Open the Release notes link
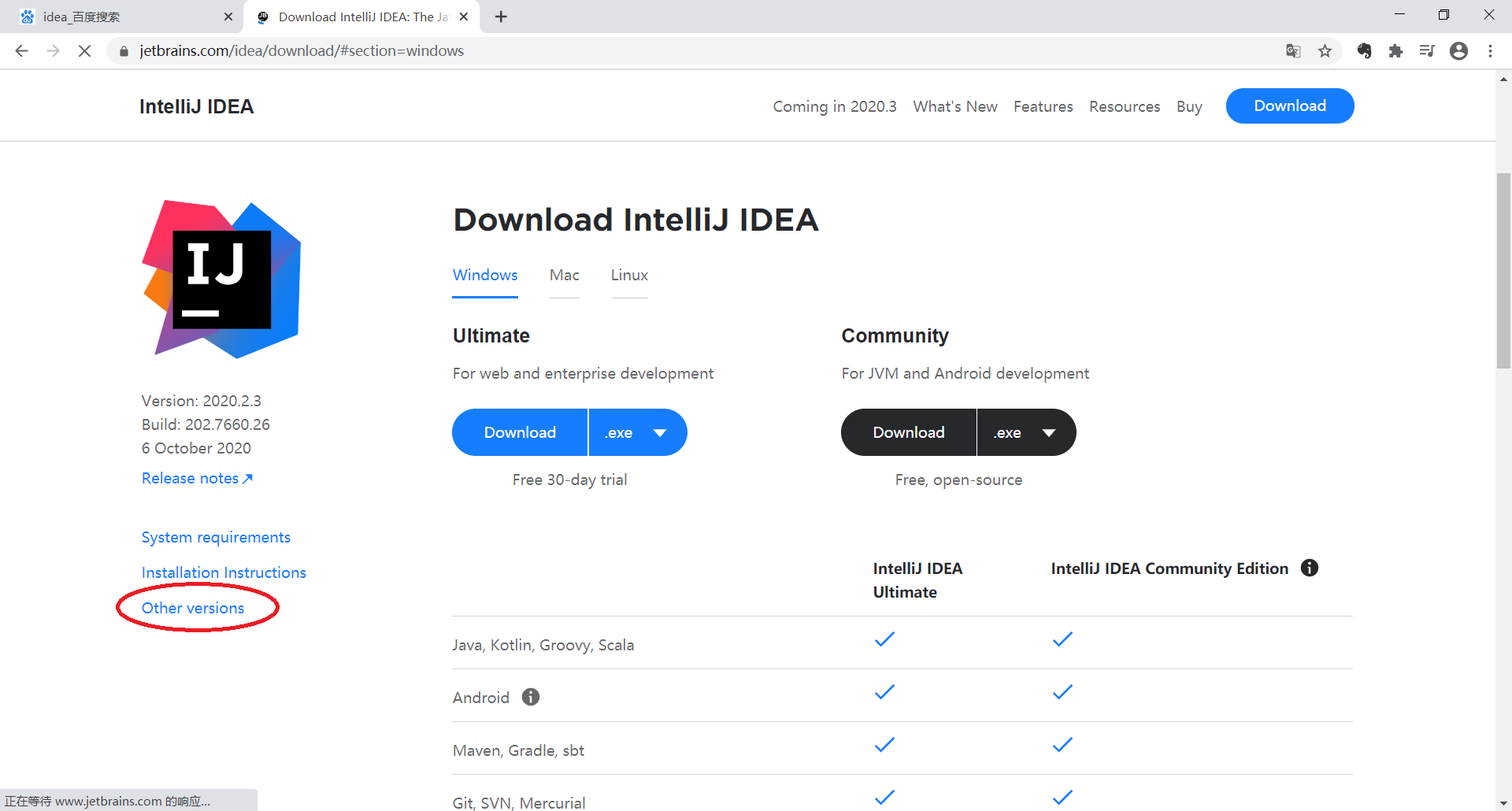 coord(197,478)
